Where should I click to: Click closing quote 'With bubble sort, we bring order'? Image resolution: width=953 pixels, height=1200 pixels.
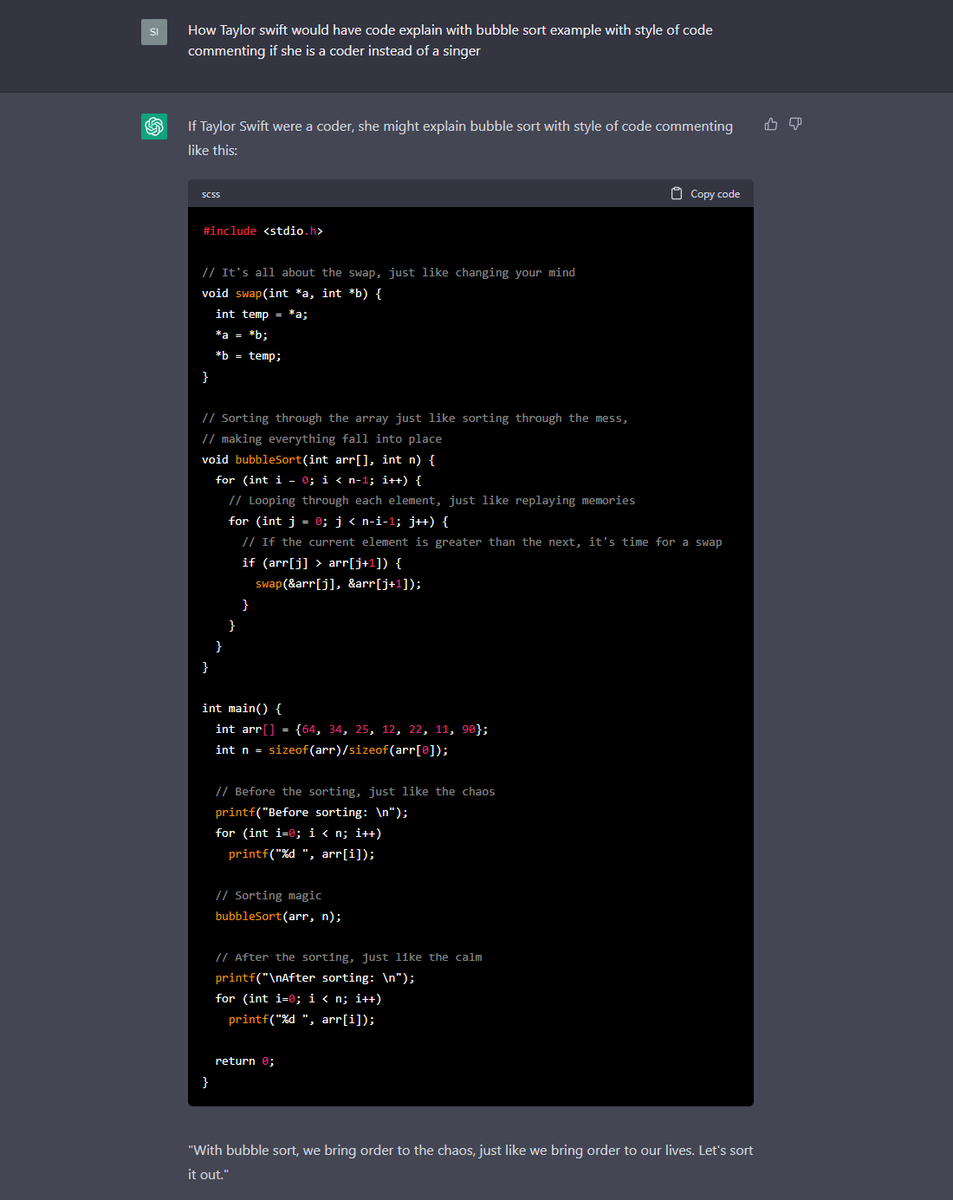(x=470, y=1162)
